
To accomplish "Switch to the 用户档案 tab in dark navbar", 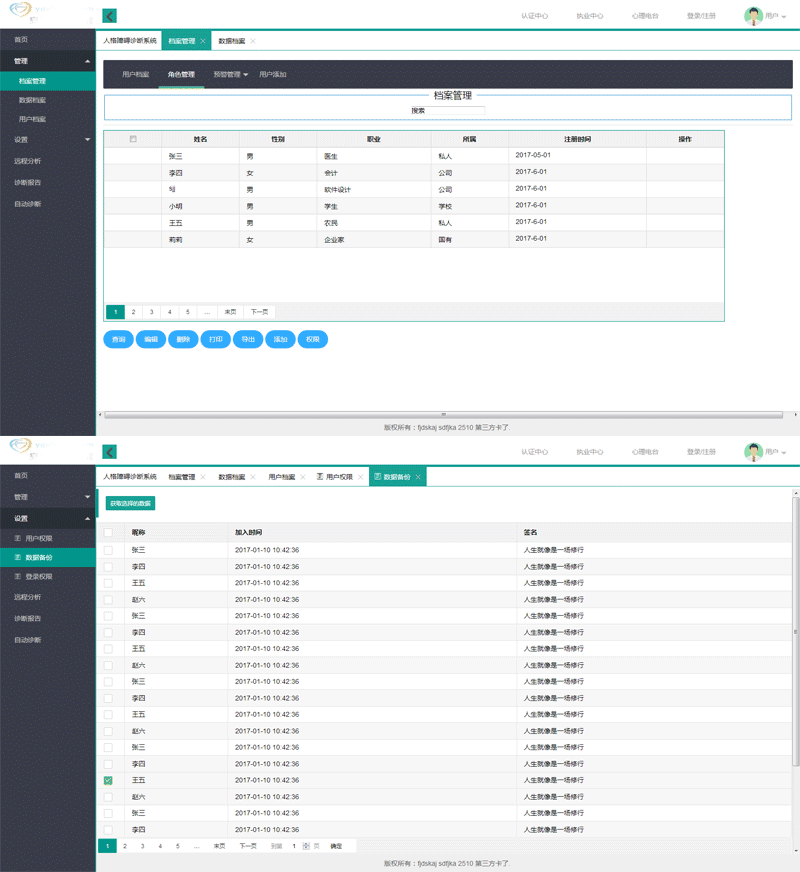I will [x=135, y=75].
